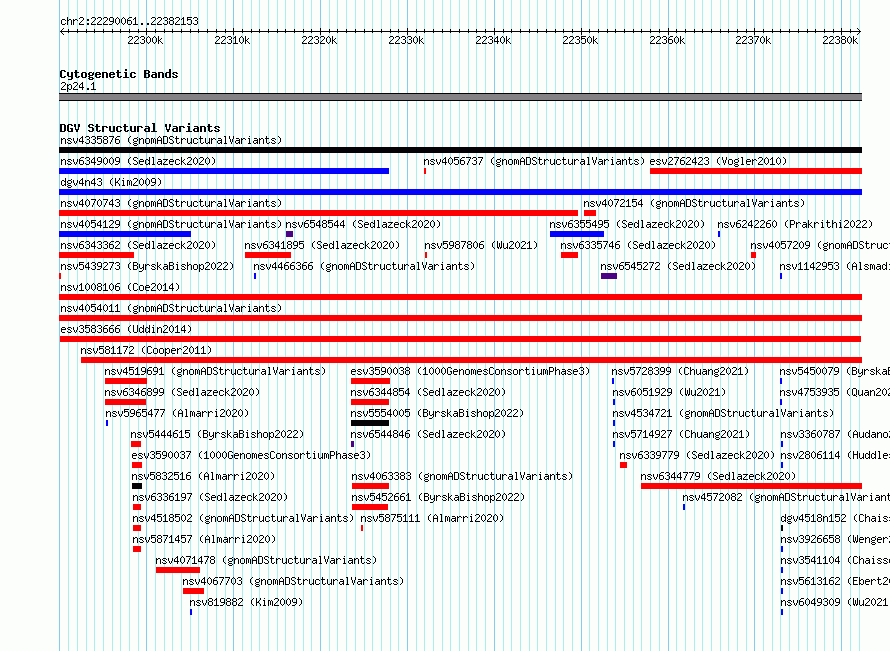Open nsv4071478 gnomADStructuralVariants label
The image size is (890, 651).
[x=266, y=560]
